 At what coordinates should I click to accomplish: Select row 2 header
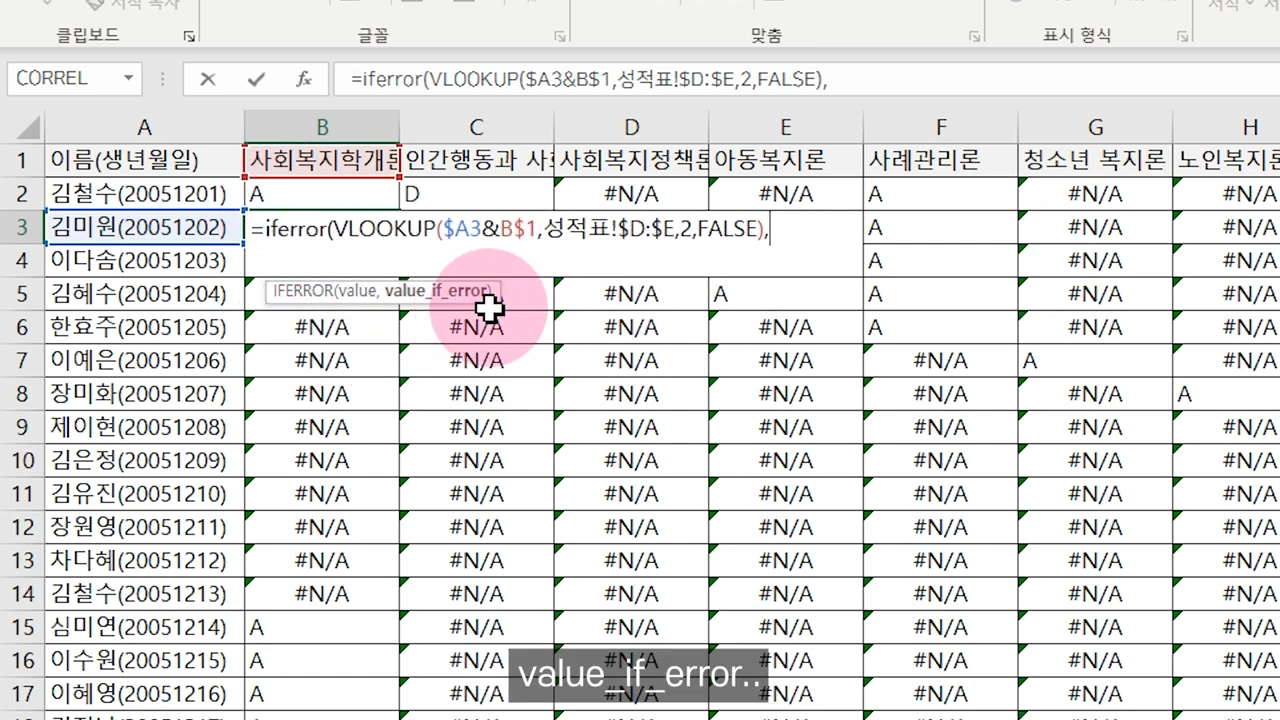click(x=22, y=194)
